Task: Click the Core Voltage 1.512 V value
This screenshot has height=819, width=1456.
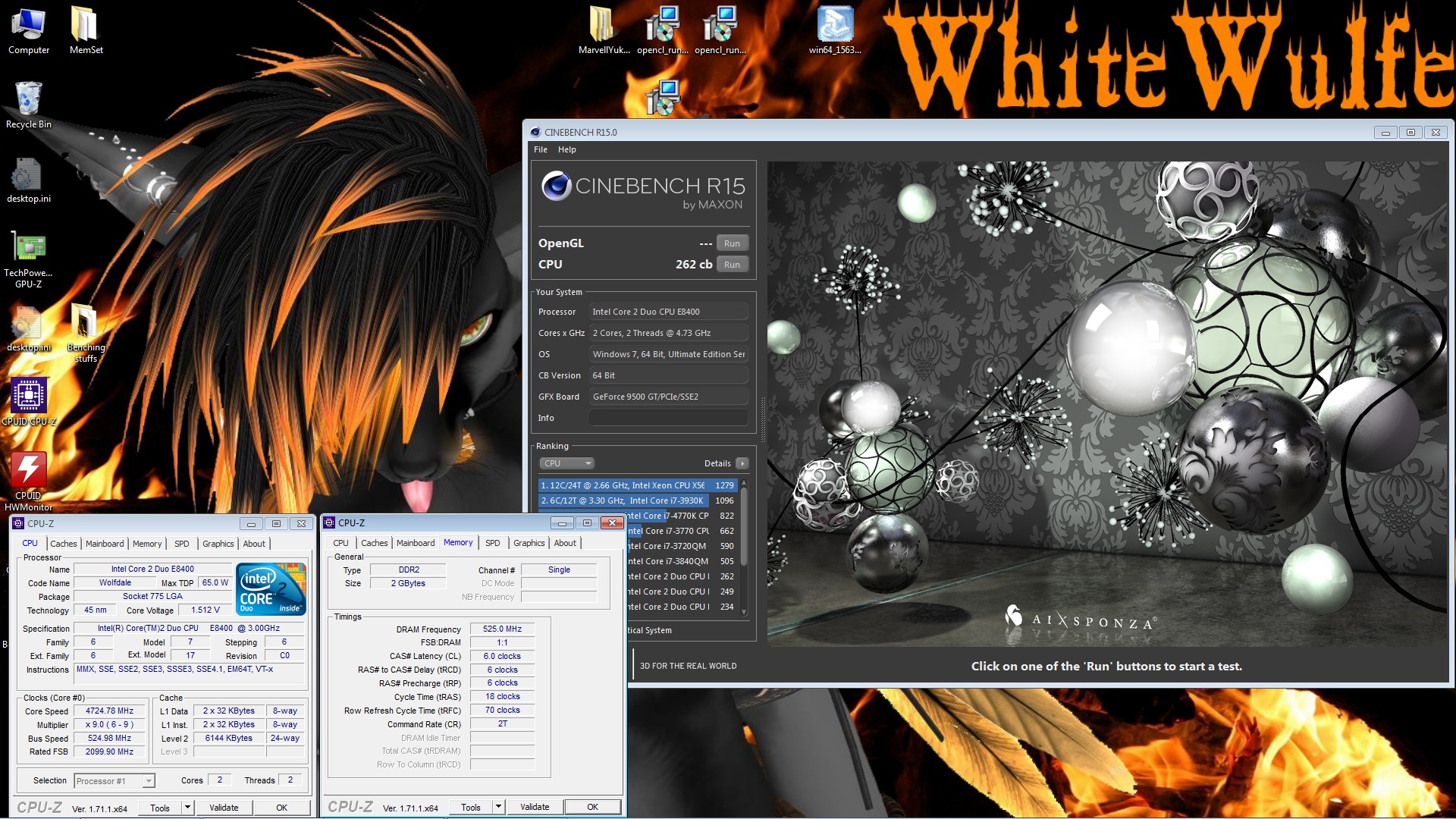Action: [x=206, y=610]
